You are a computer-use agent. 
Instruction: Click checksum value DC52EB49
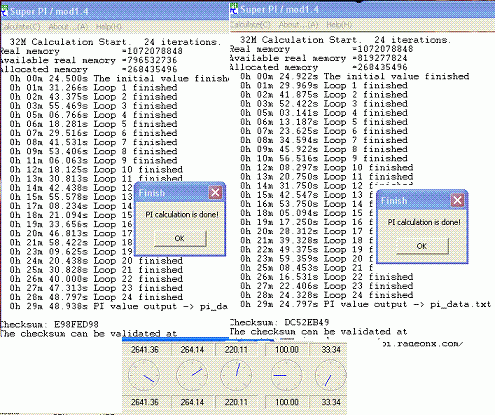307,322
